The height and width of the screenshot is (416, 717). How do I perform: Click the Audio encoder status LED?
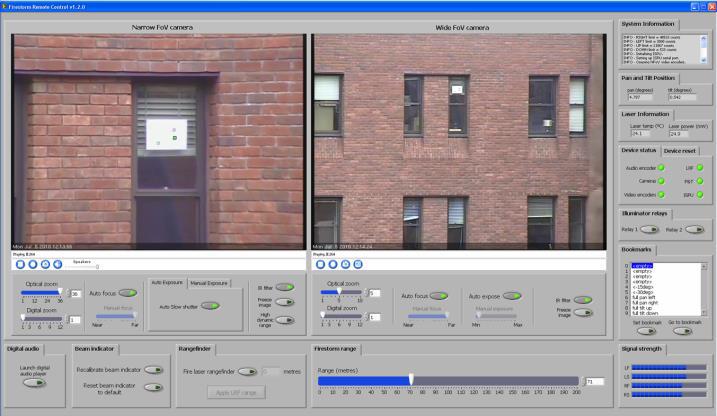(661, 168)
